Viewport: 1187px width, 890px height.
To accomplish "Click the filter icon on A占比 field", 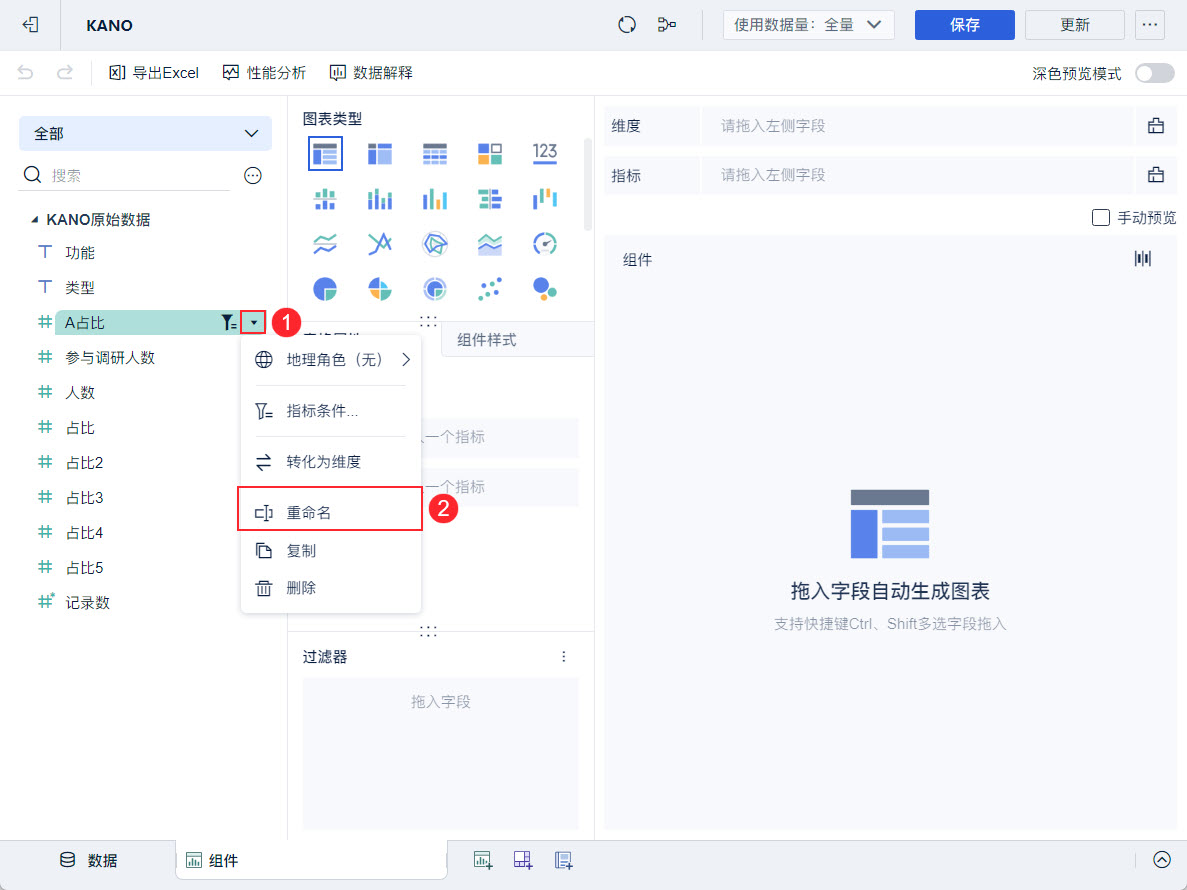I will click(228, 322).
